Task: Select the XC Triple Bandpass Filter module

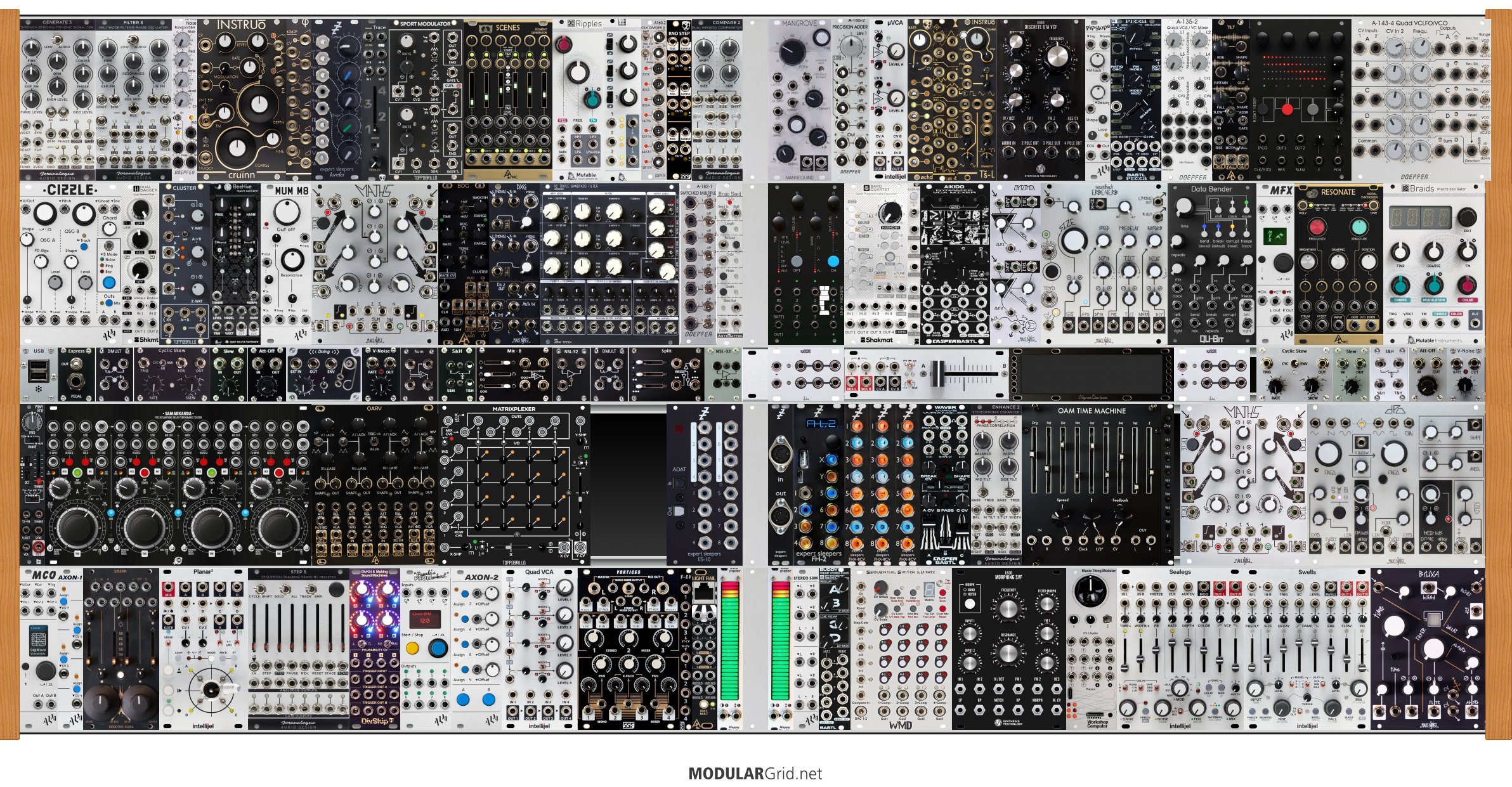Action: coord(609,264)
